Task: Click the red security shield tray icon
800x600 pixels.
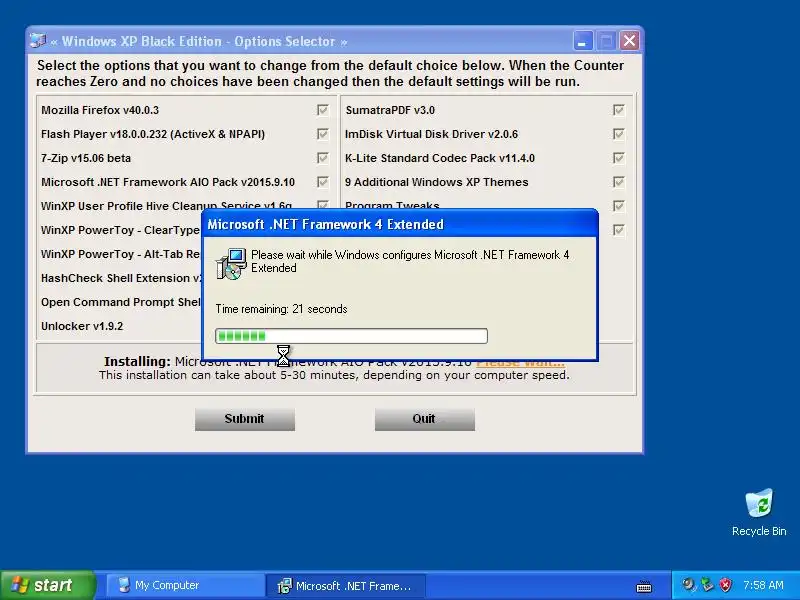Action: pos(726,585)
